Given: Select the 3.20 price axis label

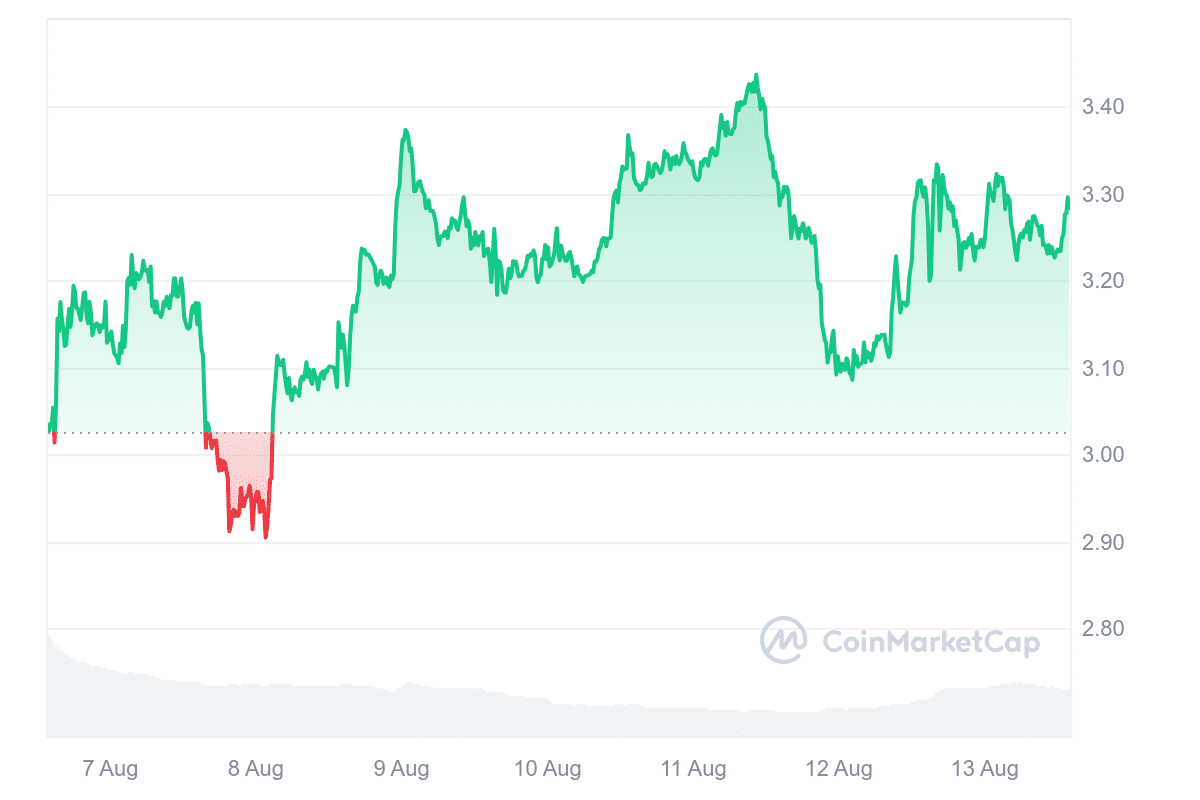Looking at the screenshot, I should (1103, 281).
